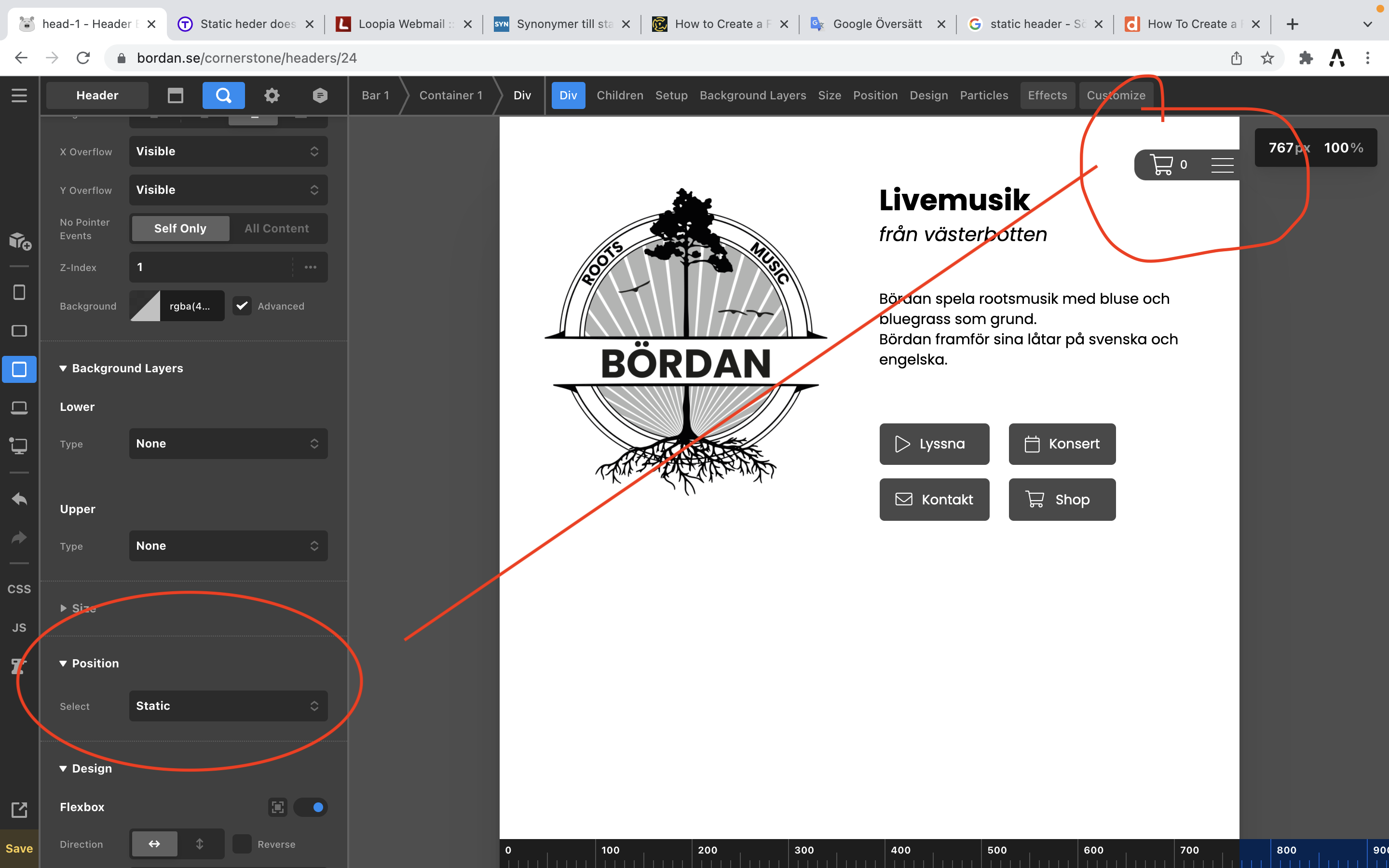Click the Lyssna button in preview
This screenshot has height=868, width=1389.
tap(934, 444)
